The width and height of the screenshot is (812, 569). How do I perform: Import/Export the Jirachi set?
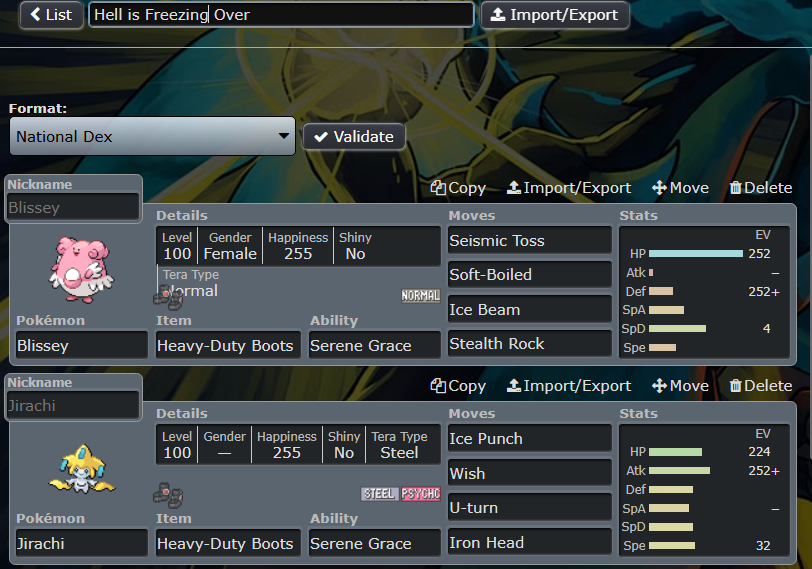(x=569, y=386)
